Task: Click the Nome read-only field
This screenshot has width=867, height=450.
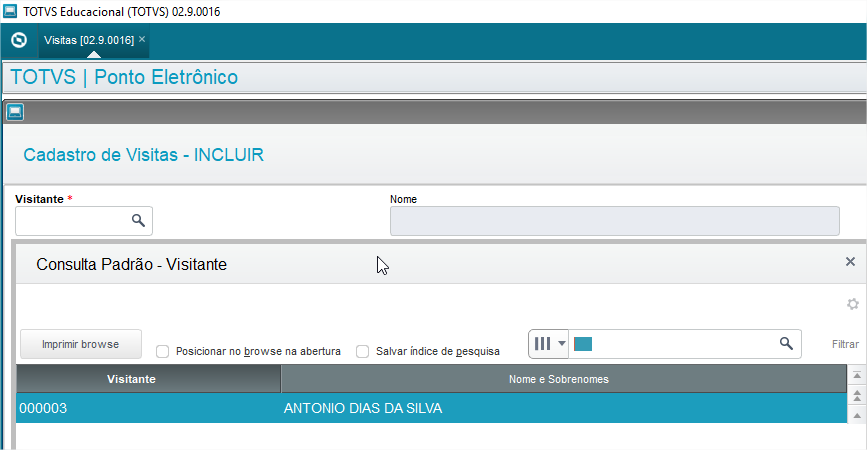Action: (x=614, y=221)
